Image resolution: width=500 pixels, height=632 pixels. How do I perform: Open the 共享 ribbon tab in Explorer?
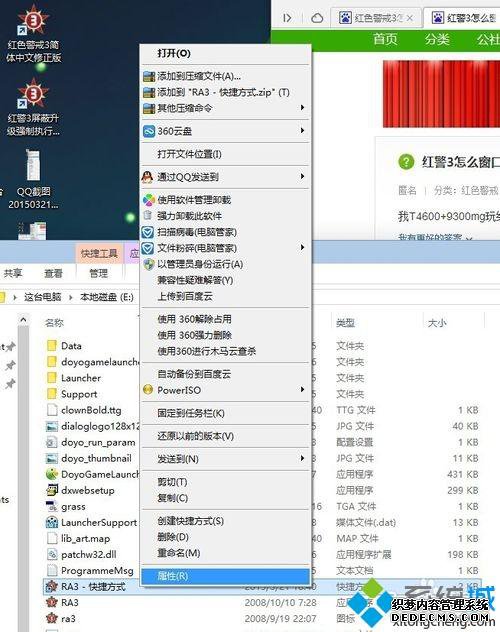13,274
